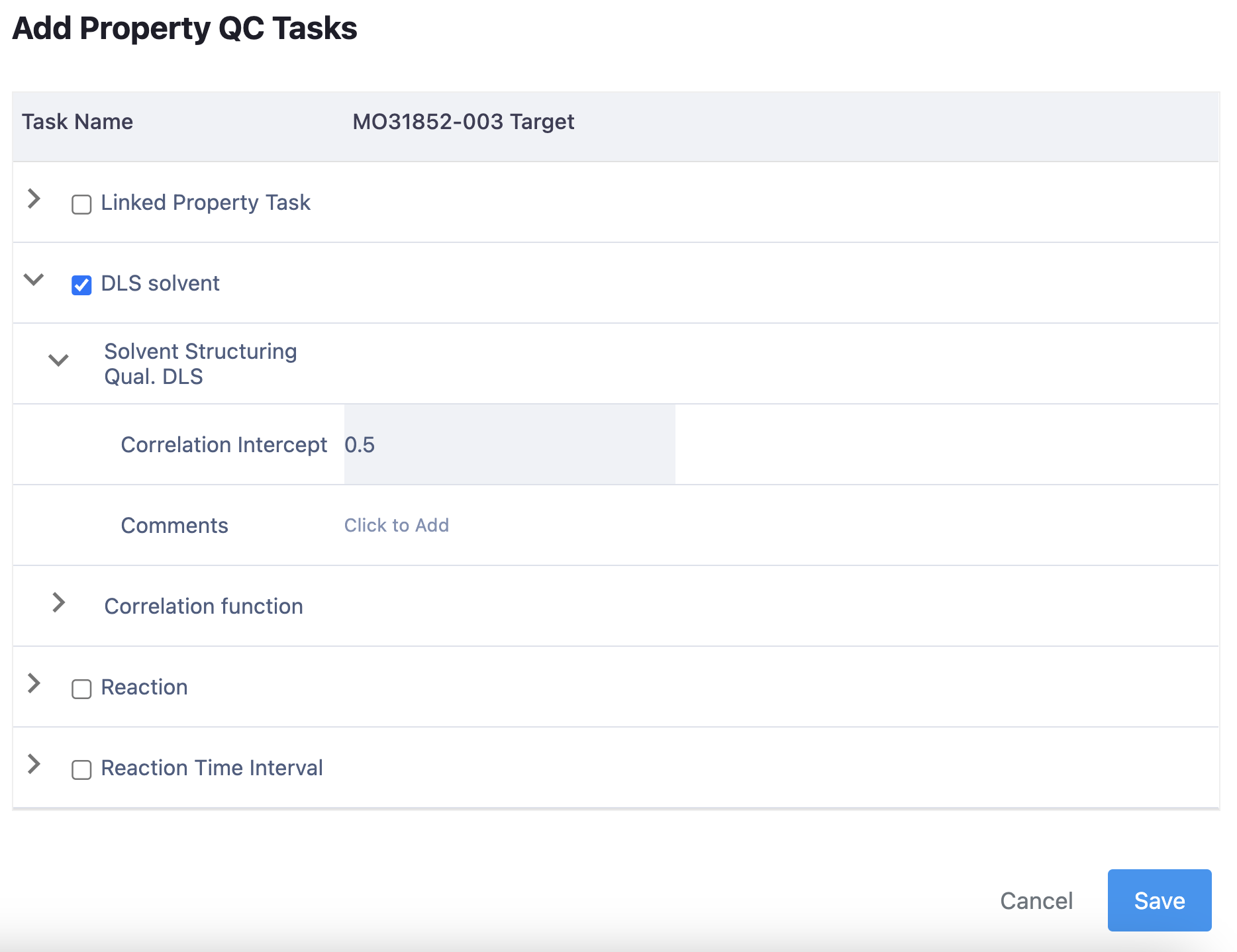1237x952 pixels.
Task: Edit the Correlation Intercept value 0.5
Action: [509, 445]
